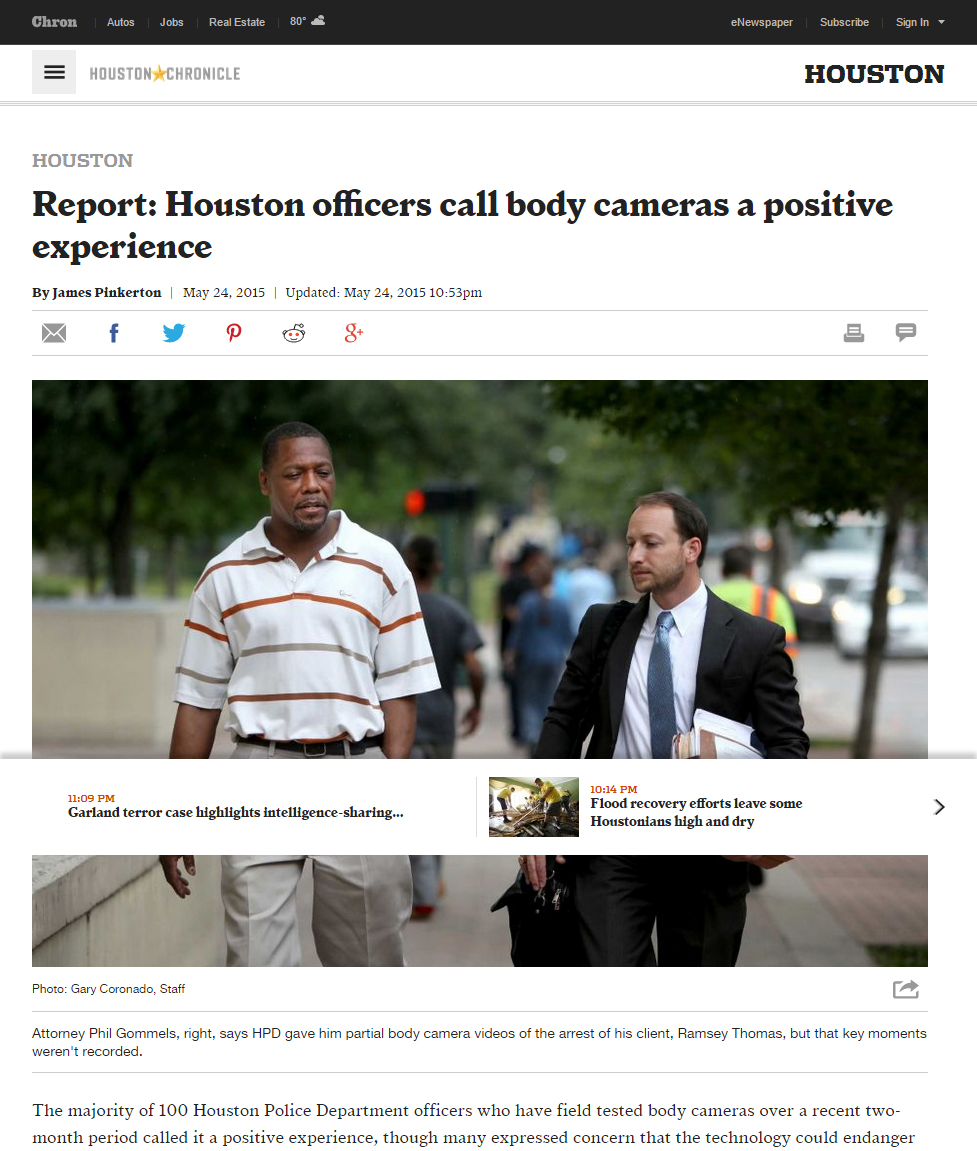This screenshot has height=1151, width=977.
Task: Open flood recovery story thumbnail
Action: [x=534, y=807]
